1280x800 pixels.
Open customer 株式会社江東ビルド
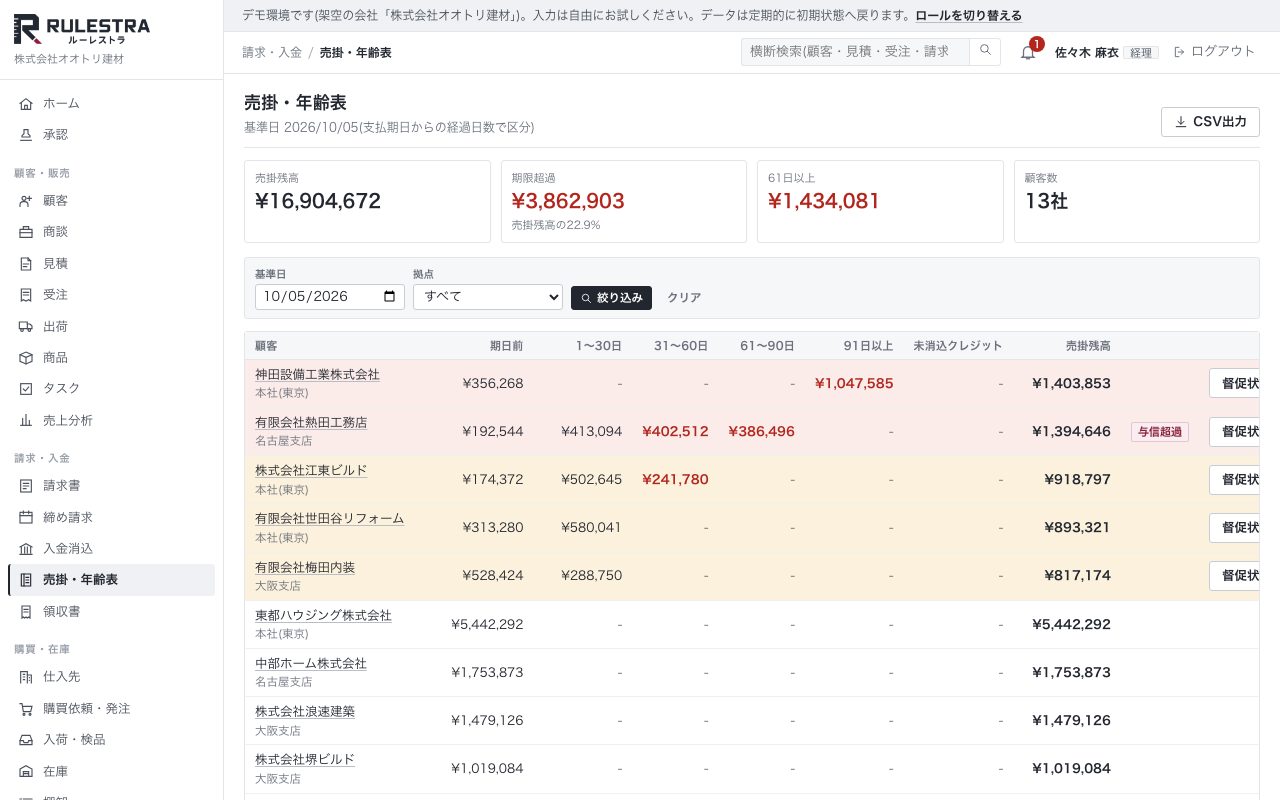311,470
